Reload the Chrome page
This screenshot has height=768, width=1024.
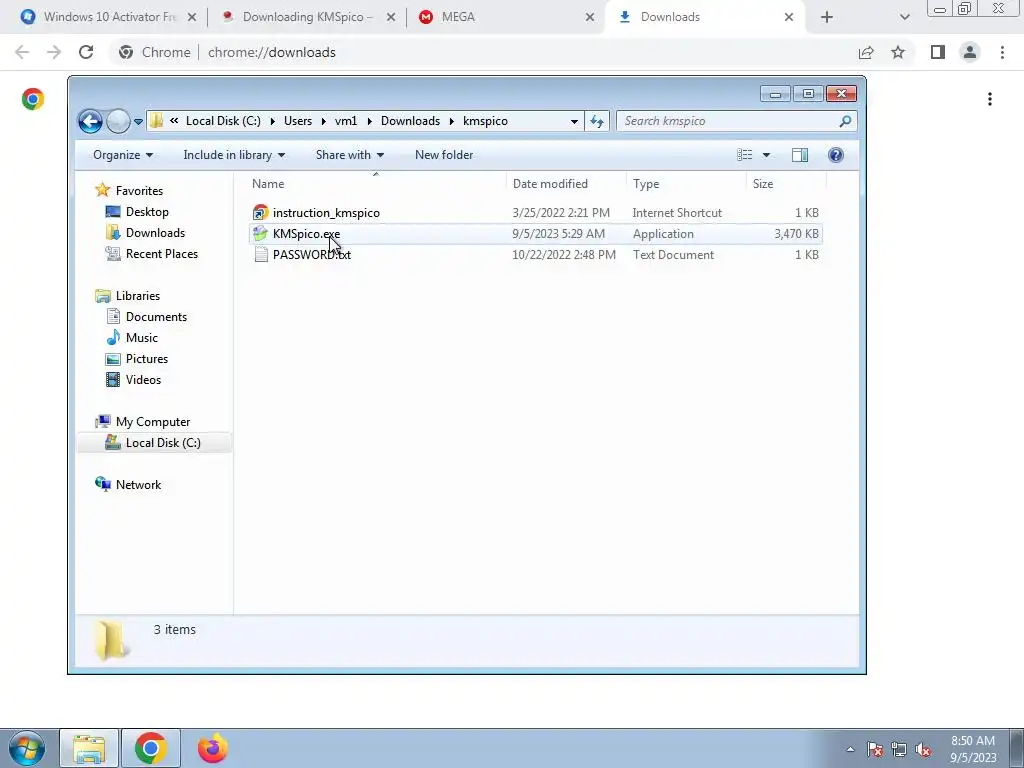click(86, 52)
